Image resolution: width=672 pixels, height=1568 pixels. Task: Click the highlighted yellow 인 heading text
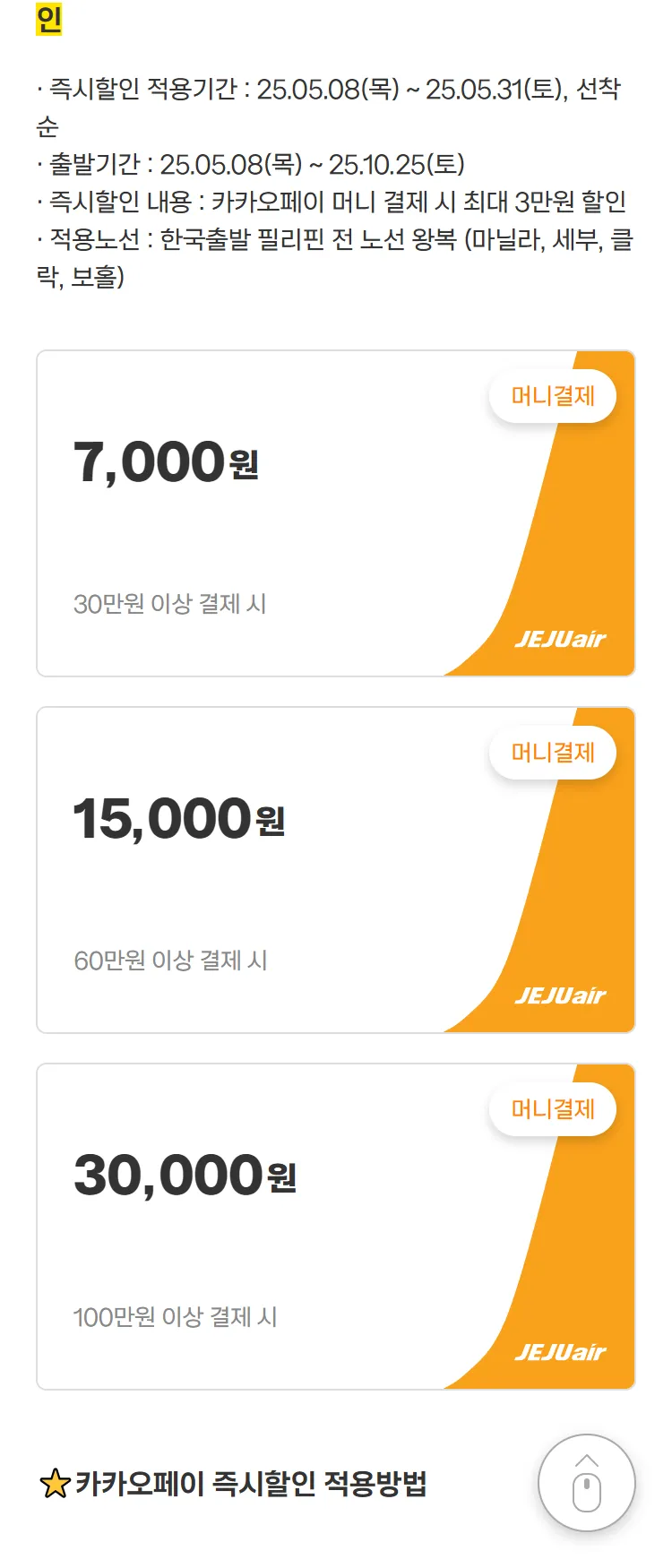tap(48, 19)
